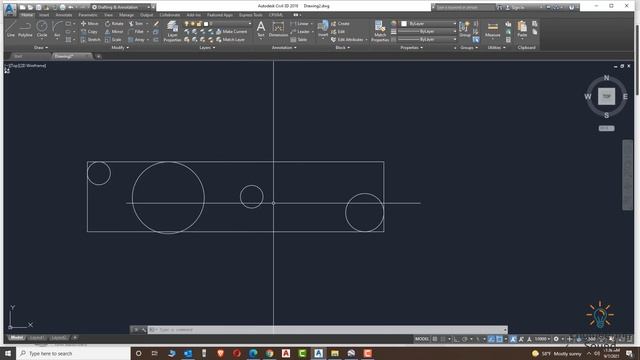Activate the Fillet command

click(136, 31)
